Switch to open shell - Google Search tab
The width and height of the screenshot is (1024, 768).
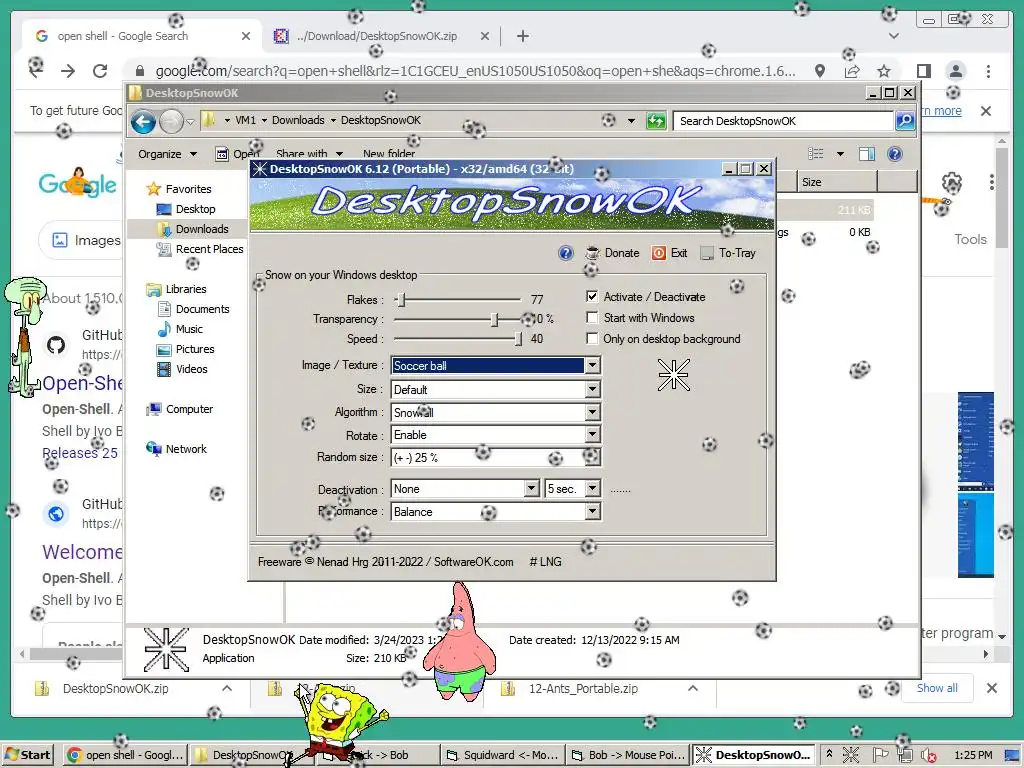pos(122,36)
